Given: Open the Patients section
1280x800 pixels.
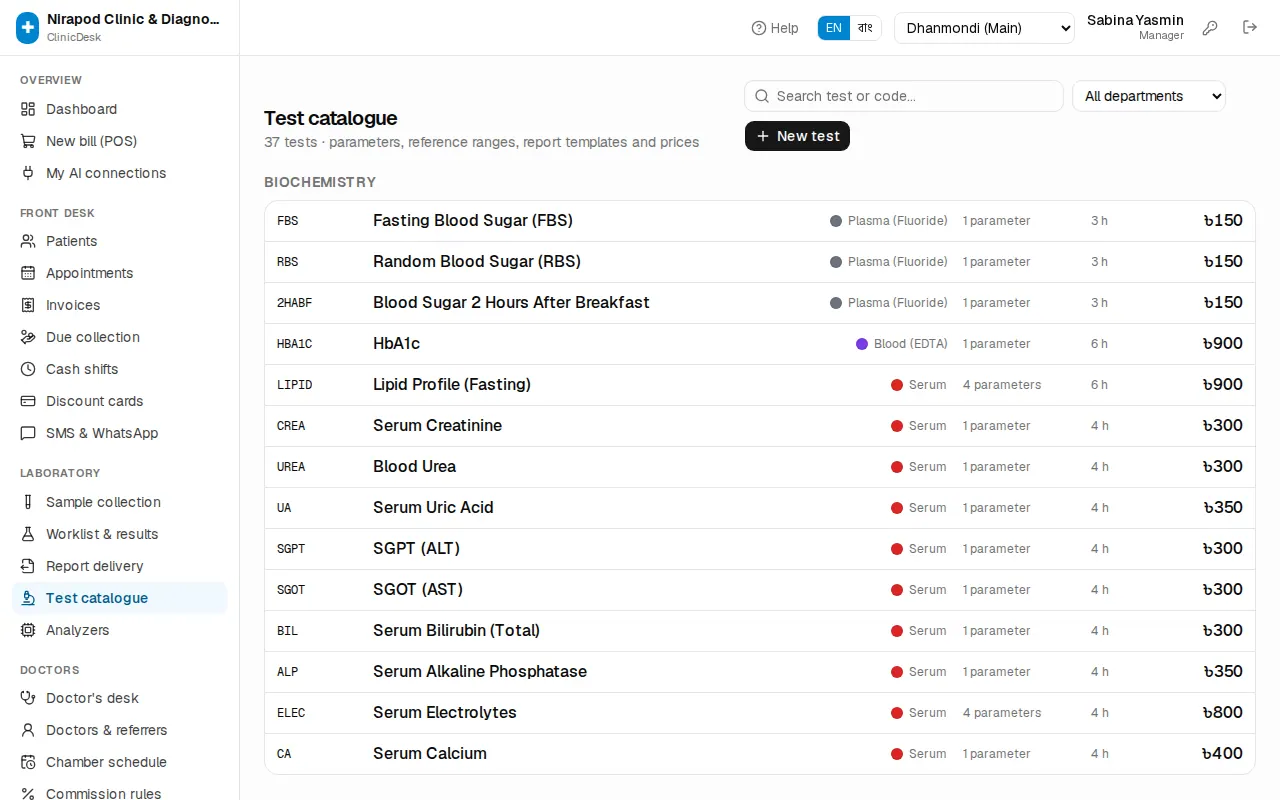Looking at the screenshot, I should point(120,241).
